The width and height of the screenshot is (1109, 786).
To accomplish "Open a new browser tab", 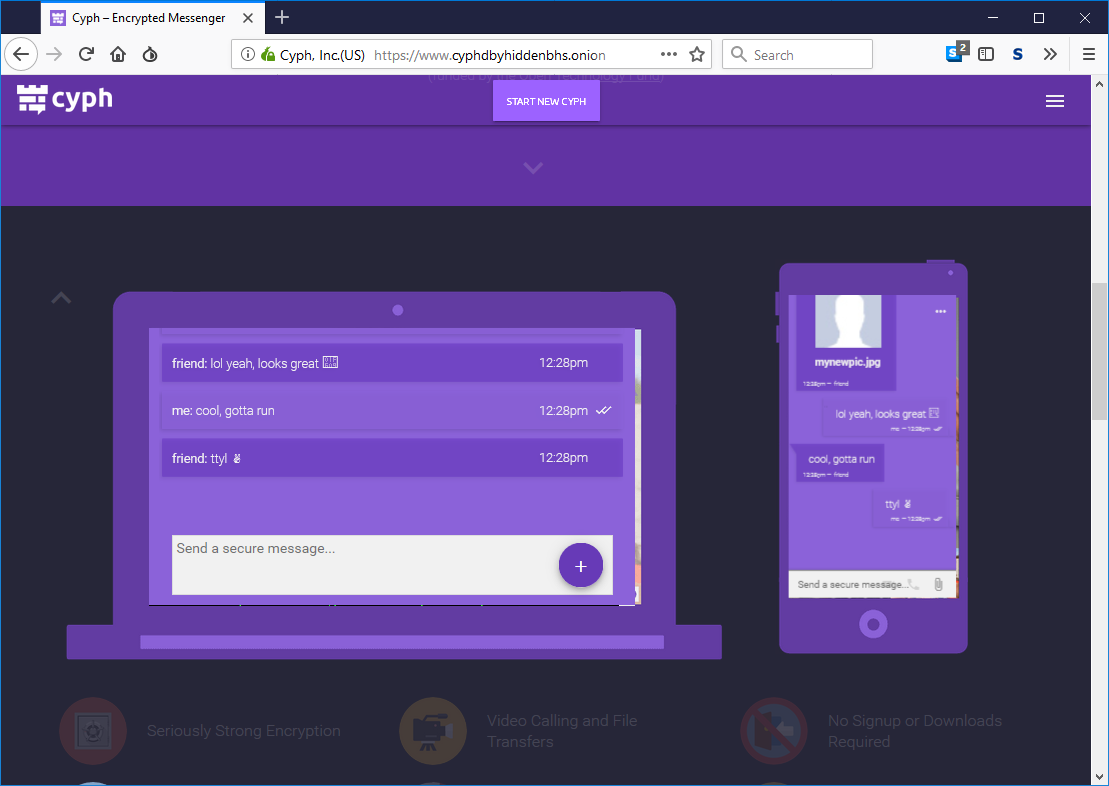I will (x=282, y=18).
